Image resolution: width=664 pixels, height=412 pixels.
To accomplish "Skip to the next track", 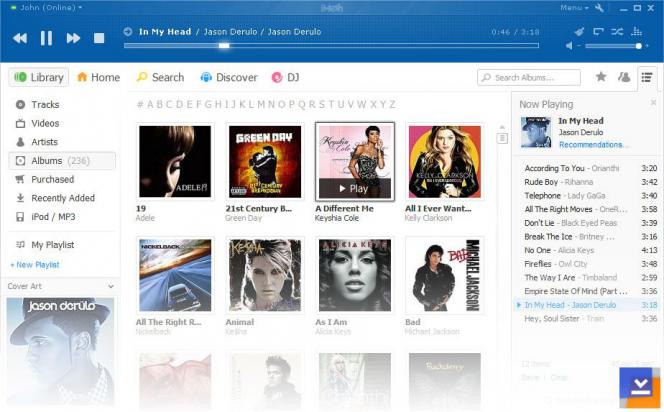I will (x=73, y=38).
